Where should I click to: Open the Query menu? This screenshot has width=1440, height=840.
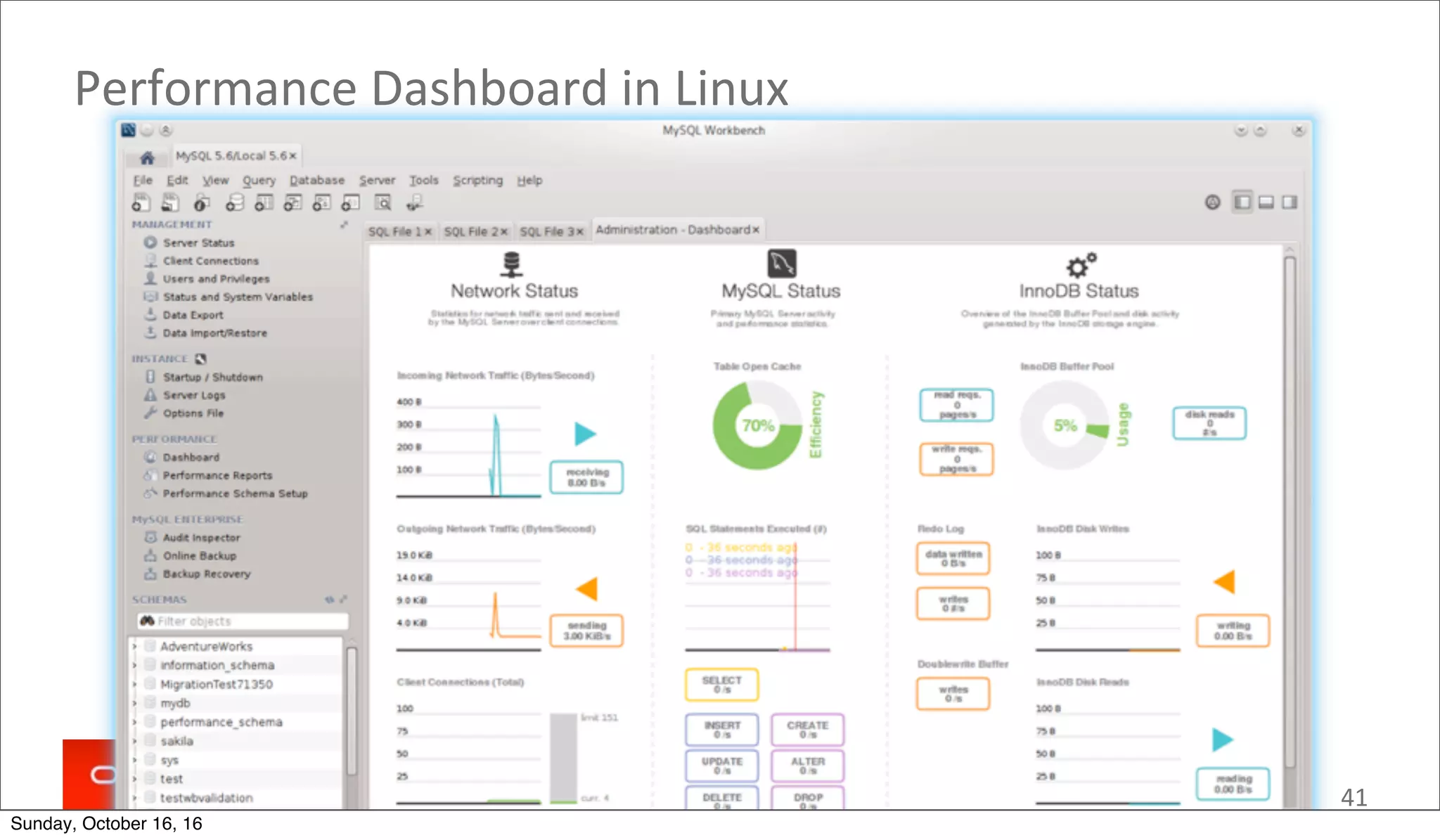click(x=259, y=181)
